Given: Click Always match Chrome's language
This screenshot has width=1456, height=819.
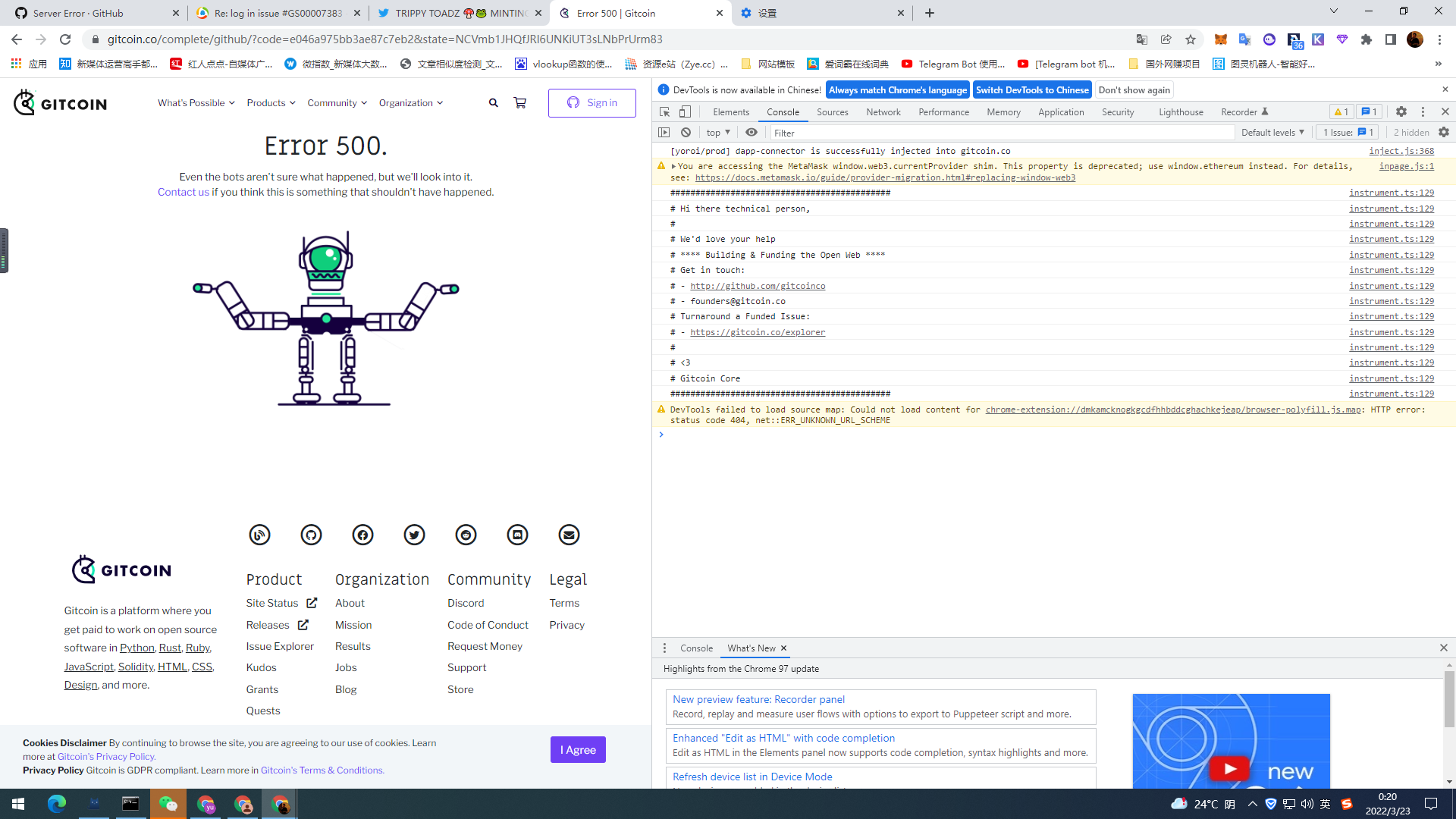Looking at the screenshot, I should 898,90.
